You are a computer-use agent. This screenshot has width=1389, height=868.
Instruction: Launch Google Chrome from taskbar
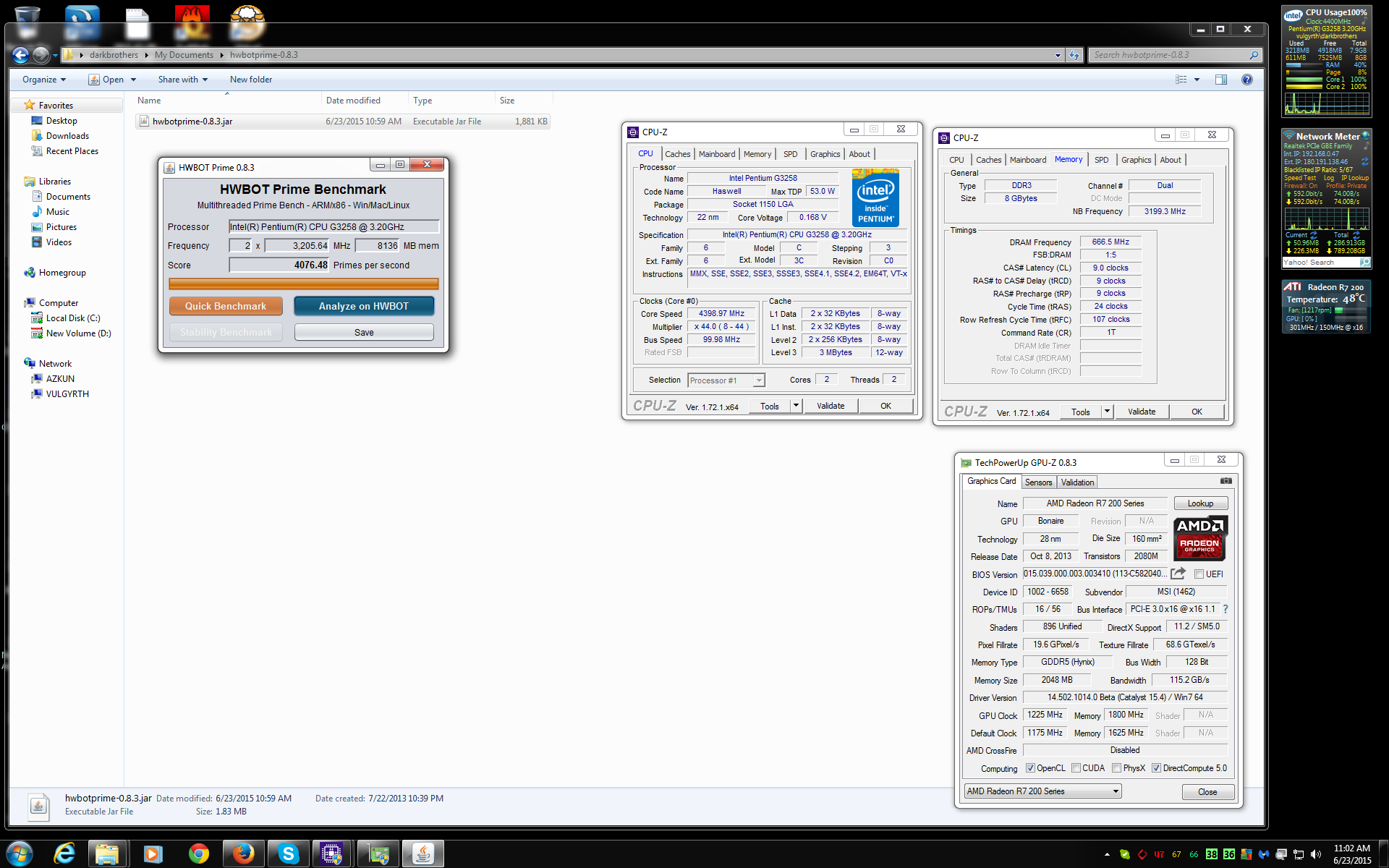(x=197, y=854)
